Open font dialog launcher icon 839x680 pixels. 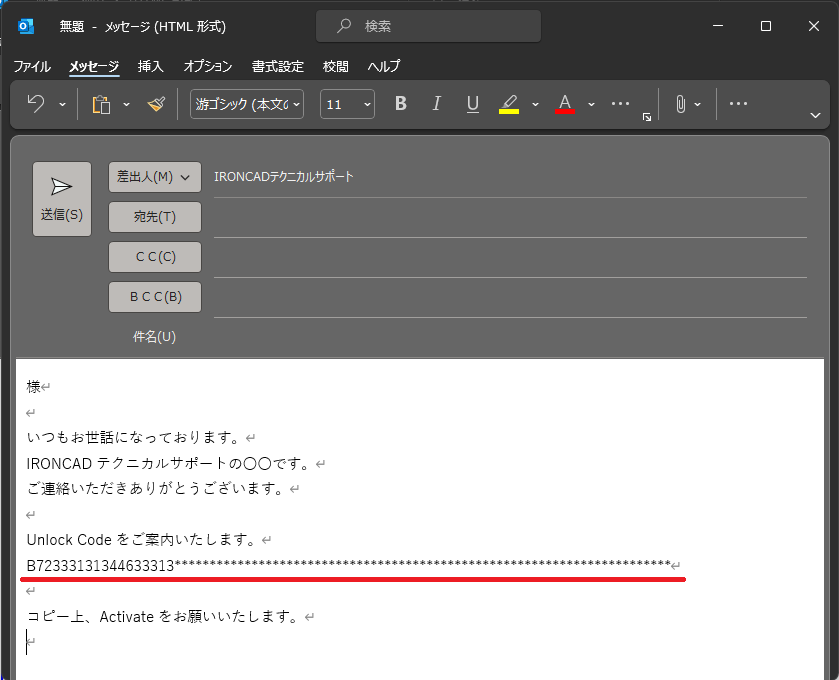tap(646, 117)
